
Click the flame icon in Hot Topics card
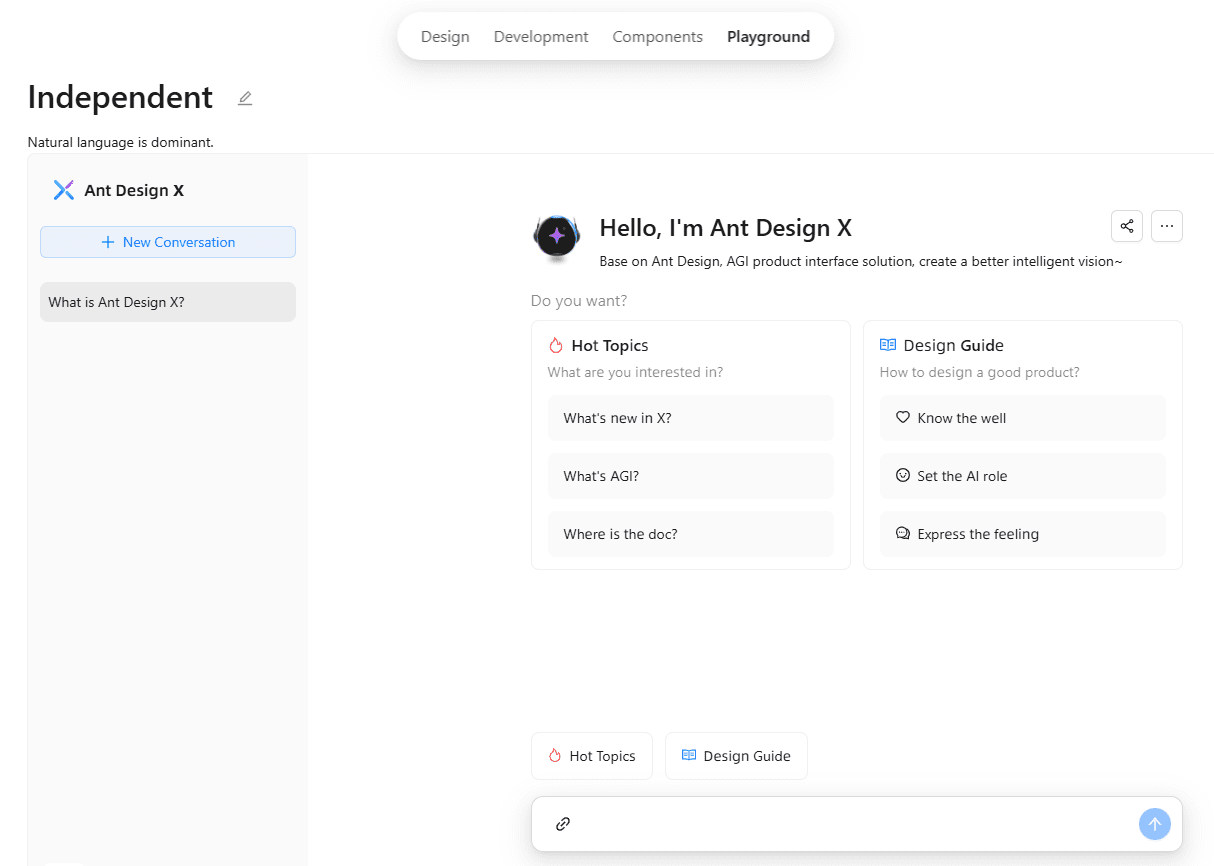[x=556, y=345]
